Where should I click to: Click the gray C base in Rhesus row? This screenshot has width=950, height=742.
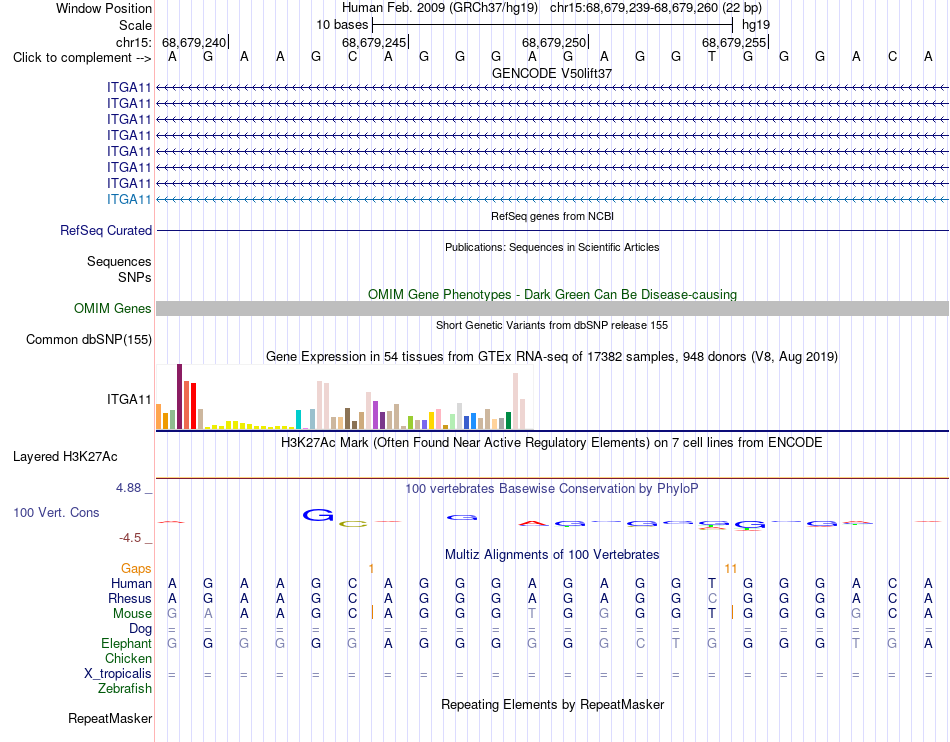pos(712,598)
